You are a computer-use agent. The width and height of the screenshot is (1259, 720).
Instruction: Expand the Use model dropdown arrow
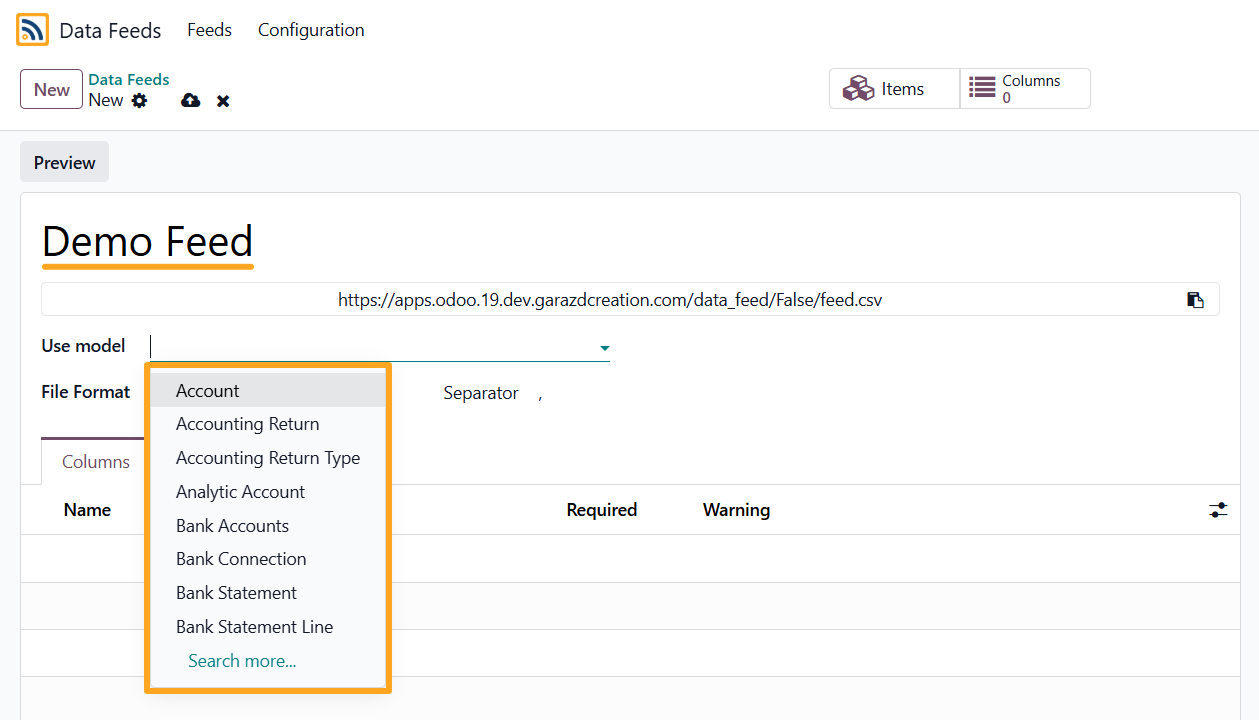[604, 348]
